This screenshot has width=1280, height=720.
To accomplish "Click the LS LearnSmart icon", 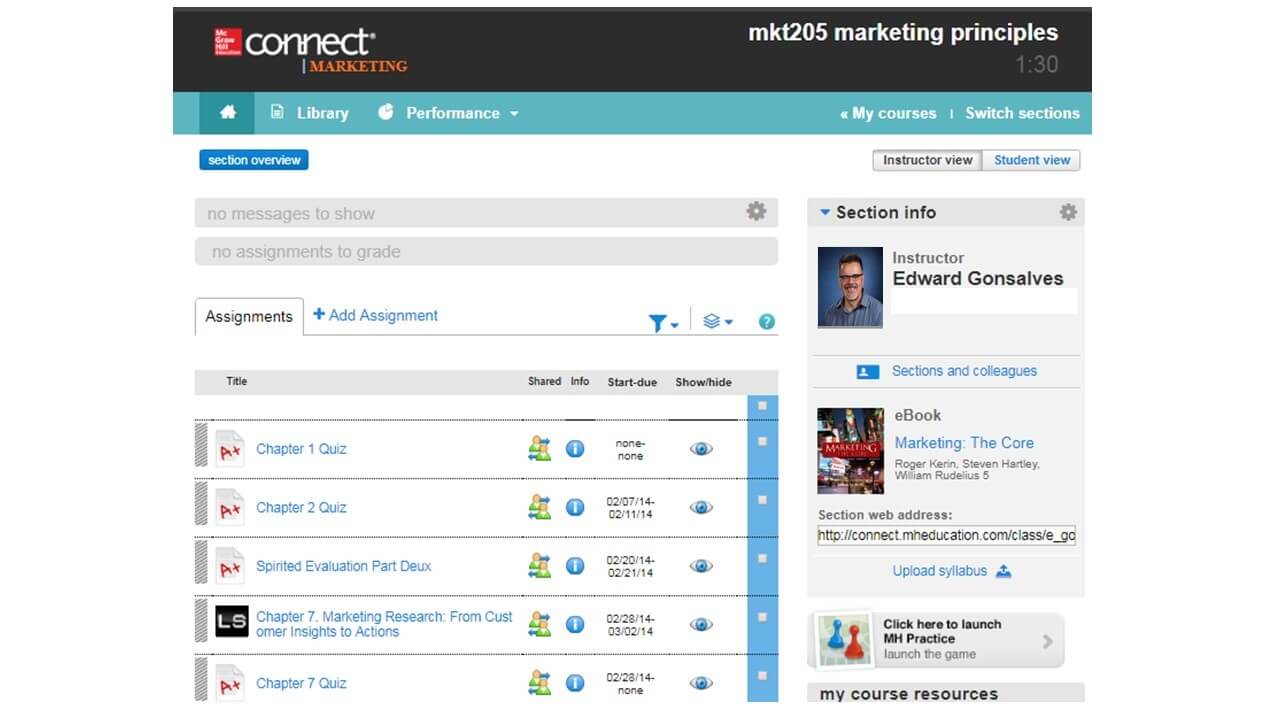I will click(232, 622).
